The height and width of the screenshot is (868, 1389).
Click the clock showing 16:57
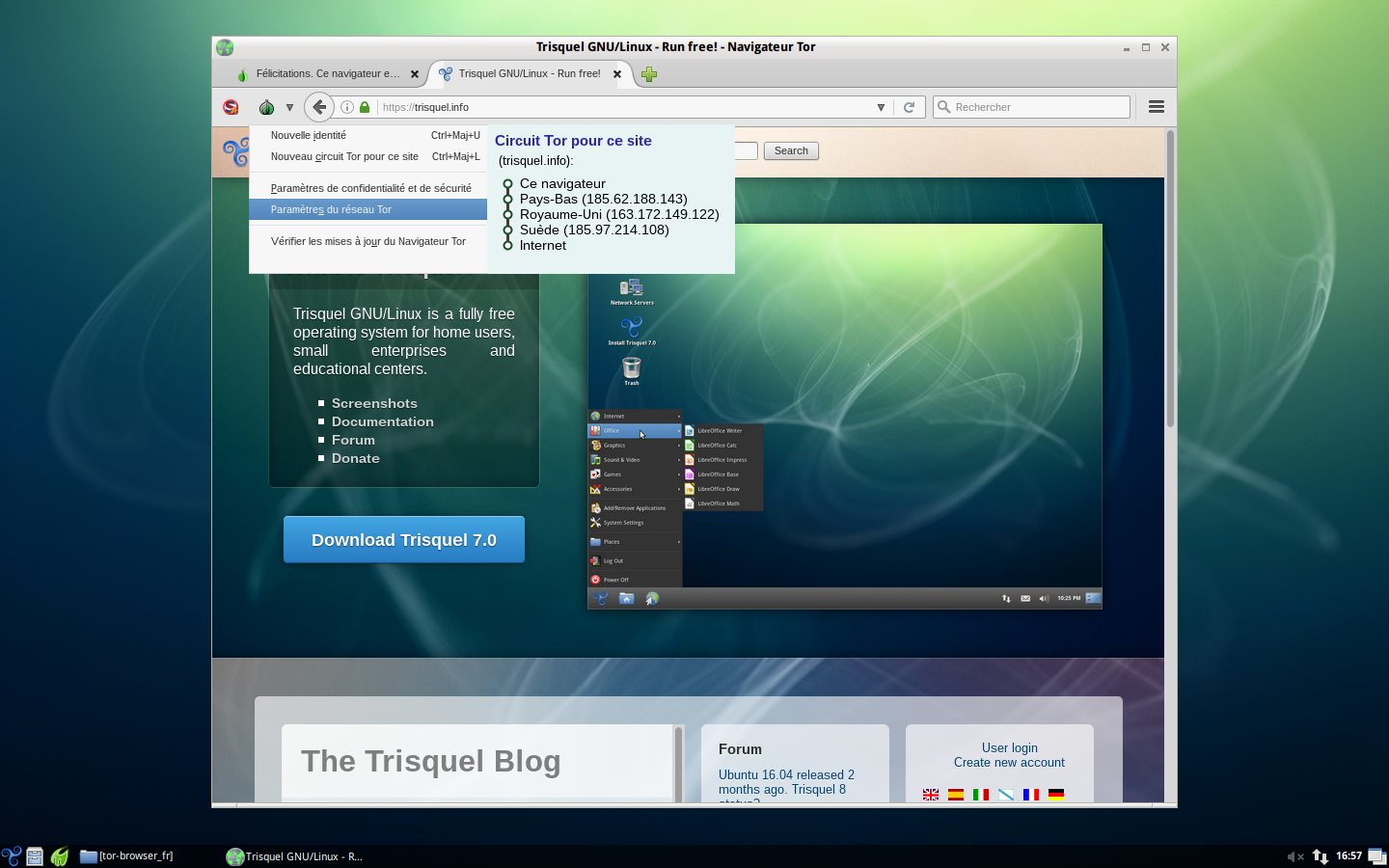[x=1348, y=855]
